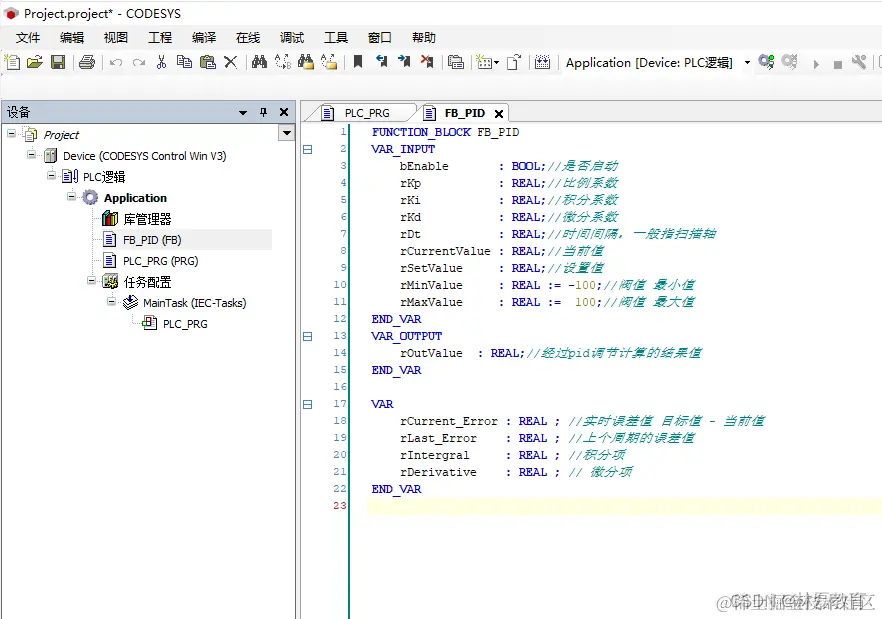Open the 编辑 menu
This screenshot has width=882, height=619.
(71, 38)
